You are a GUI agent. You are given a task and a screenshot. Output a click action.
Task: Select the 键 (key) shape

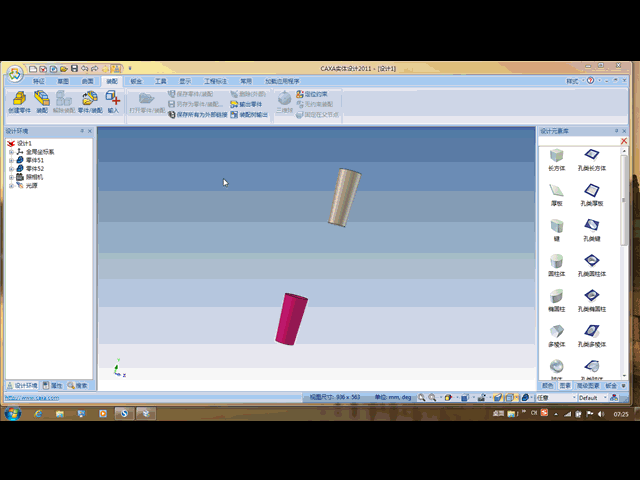coord(556,230)
